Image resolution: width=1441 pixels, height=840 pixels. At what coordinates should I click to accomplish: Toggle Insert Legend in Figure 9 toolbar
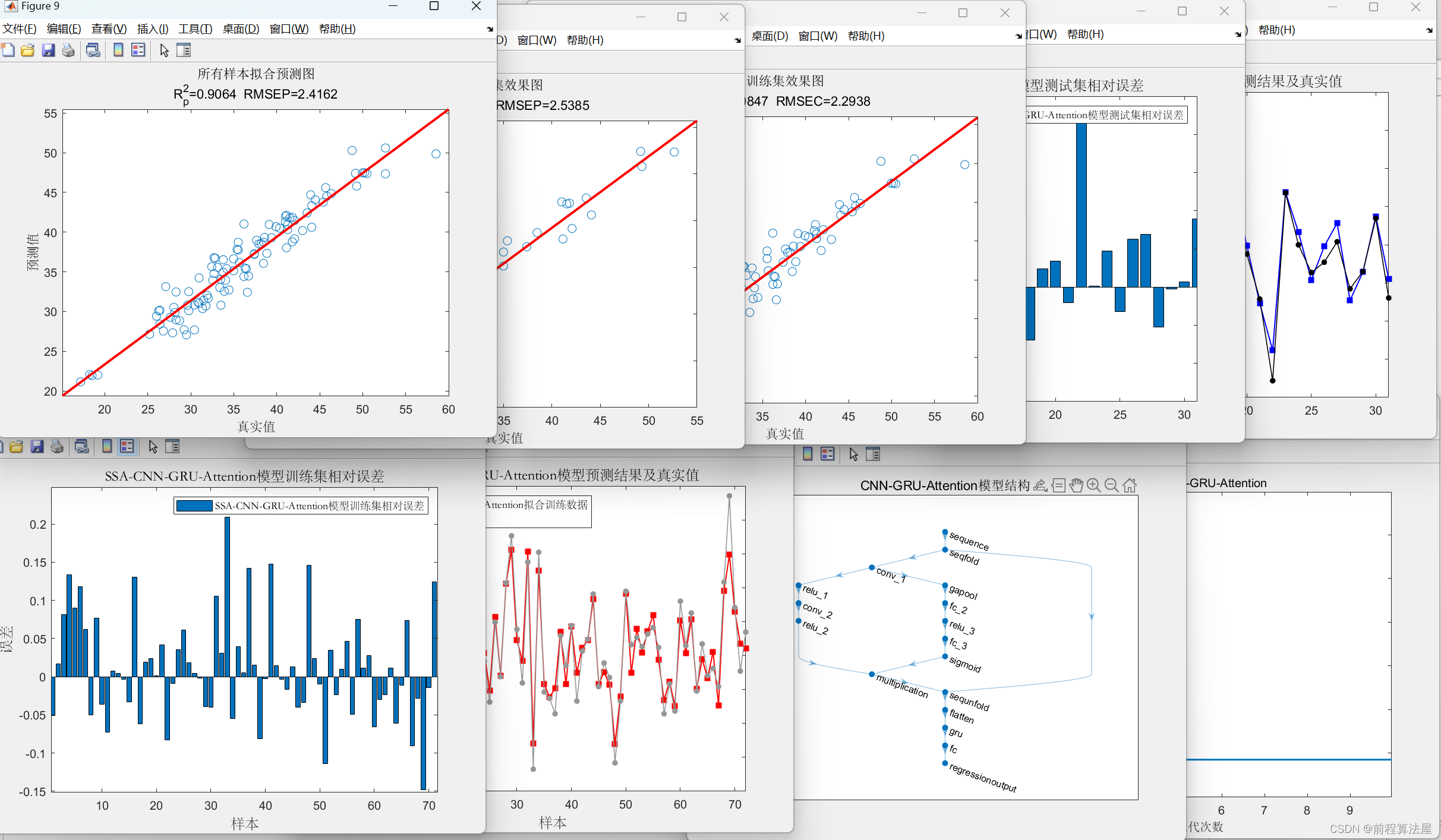pos(138,50)
